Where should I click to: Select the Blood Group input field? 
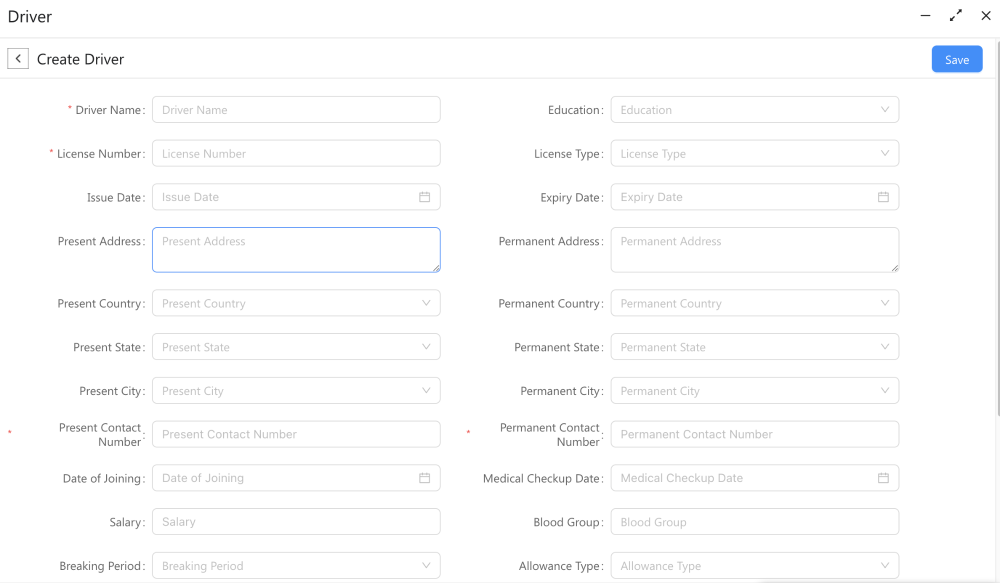pos(754,522)
